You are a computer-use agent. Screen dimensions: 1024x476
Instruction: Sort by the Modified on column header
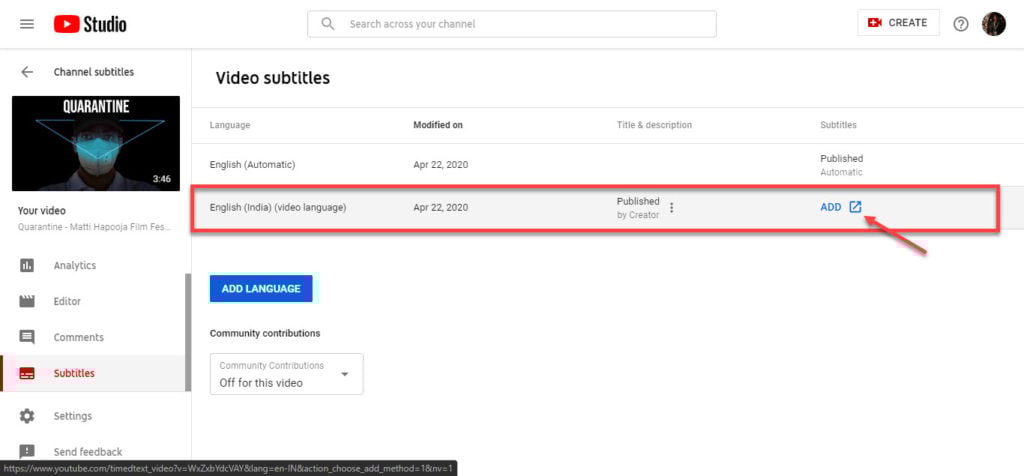(x=438, y=125)
